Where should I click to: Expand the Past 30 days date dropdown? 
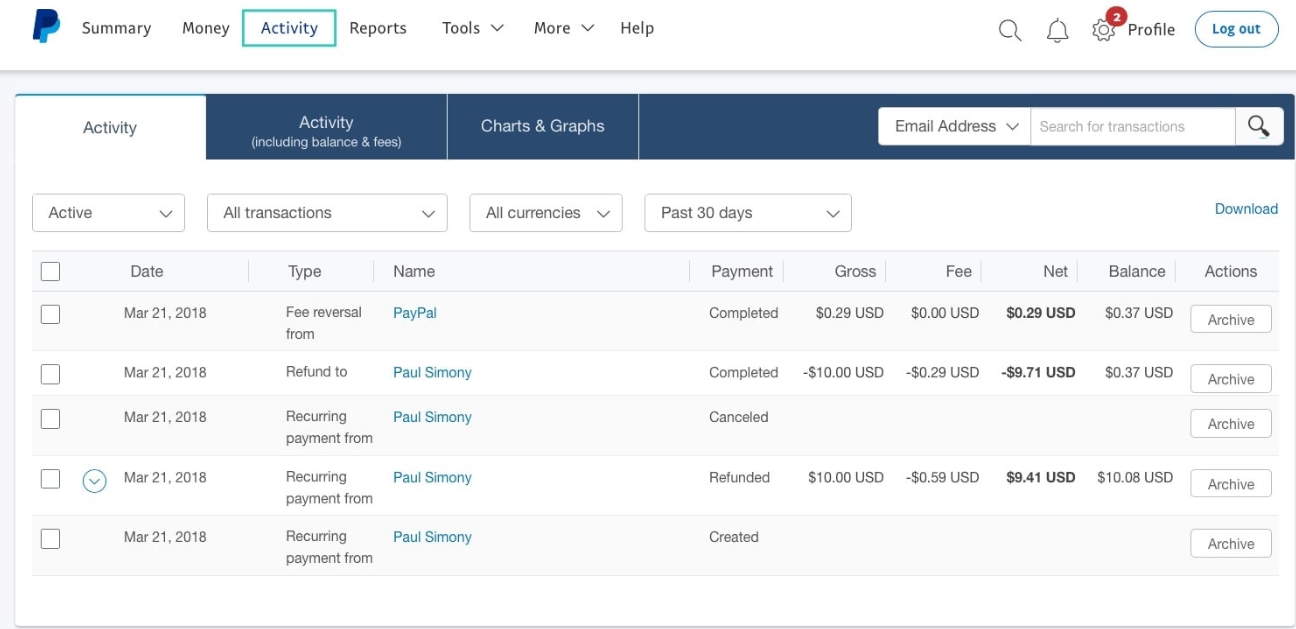tap(748, 213)
